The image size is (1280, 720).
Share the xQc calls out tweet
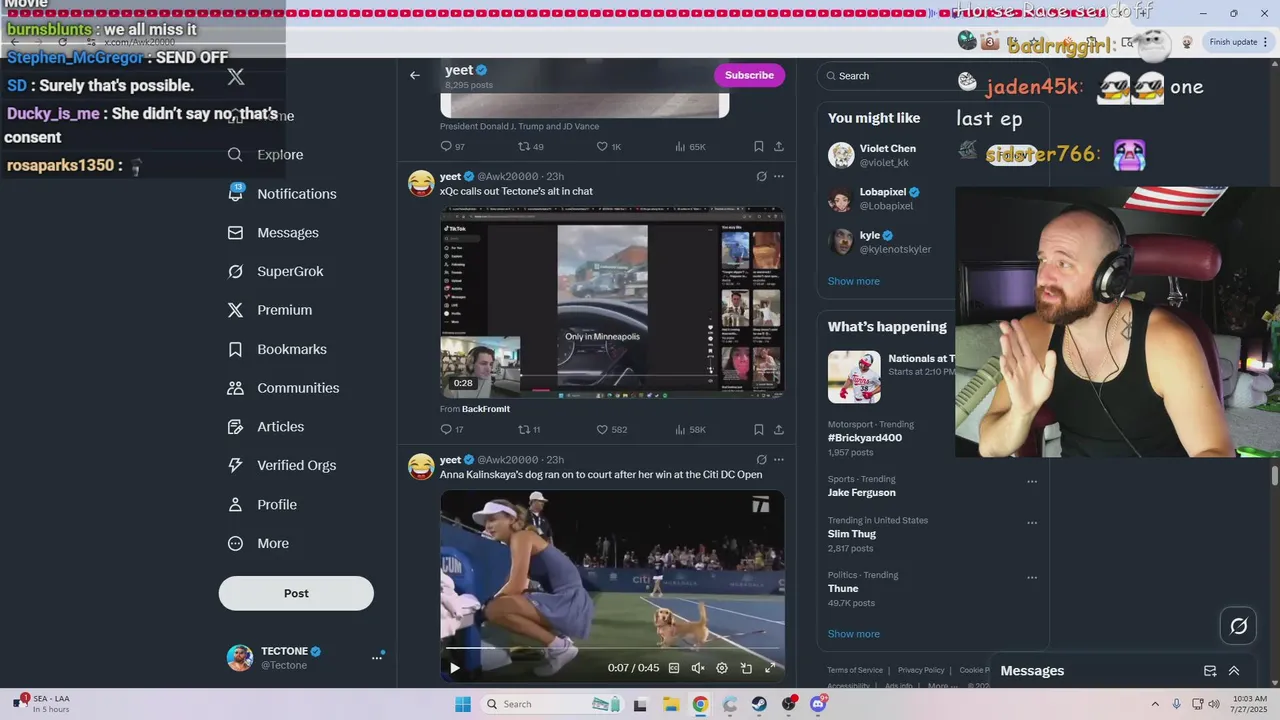point(779,430)
